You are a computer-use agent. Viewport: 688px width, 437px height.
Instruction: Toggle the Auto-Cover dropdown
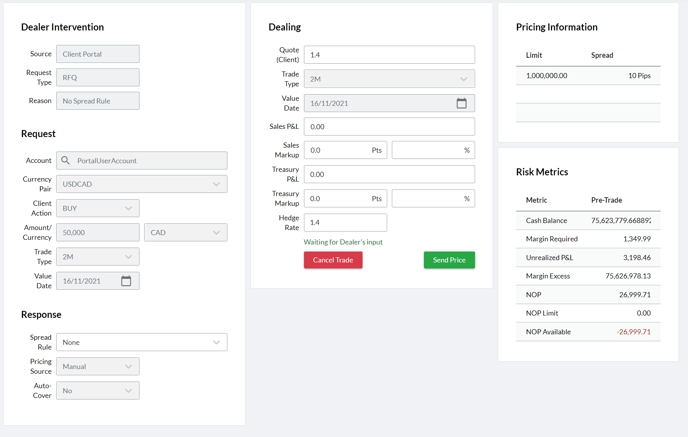point(98,390)
